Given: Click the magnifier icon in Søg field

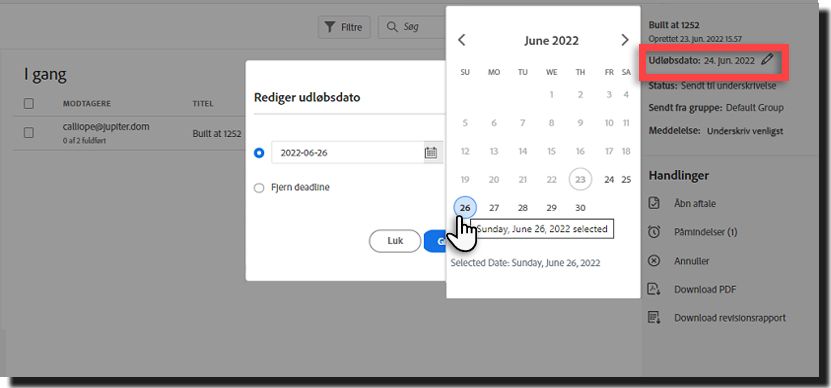Looking at the screenshot, I should point(392,27).
